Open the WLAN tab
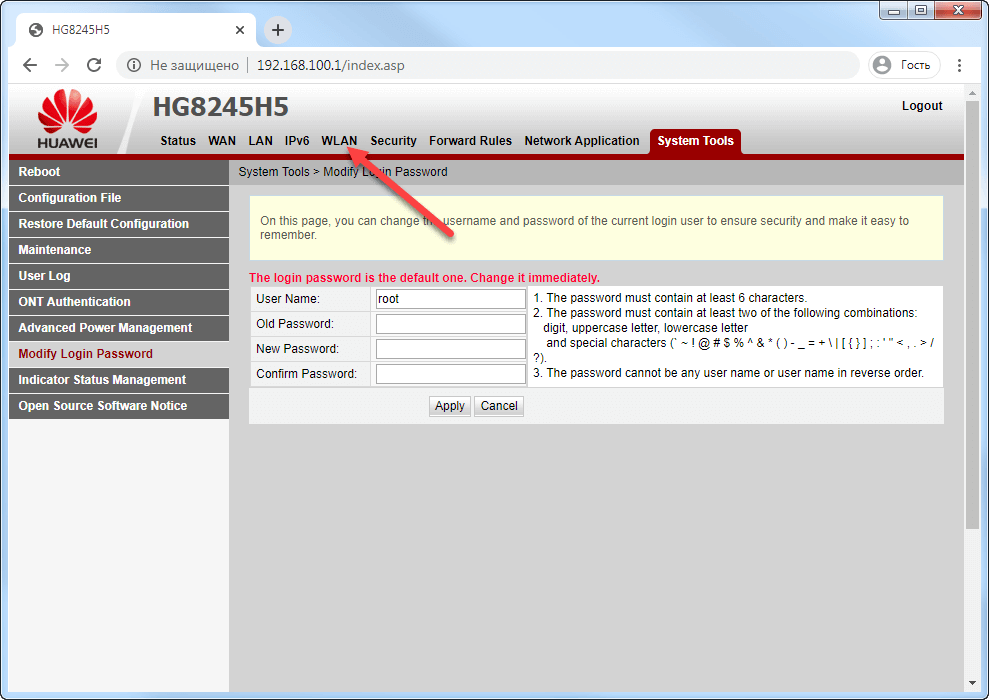The width and height of the screenshot is (989, 700). [339, 141]
